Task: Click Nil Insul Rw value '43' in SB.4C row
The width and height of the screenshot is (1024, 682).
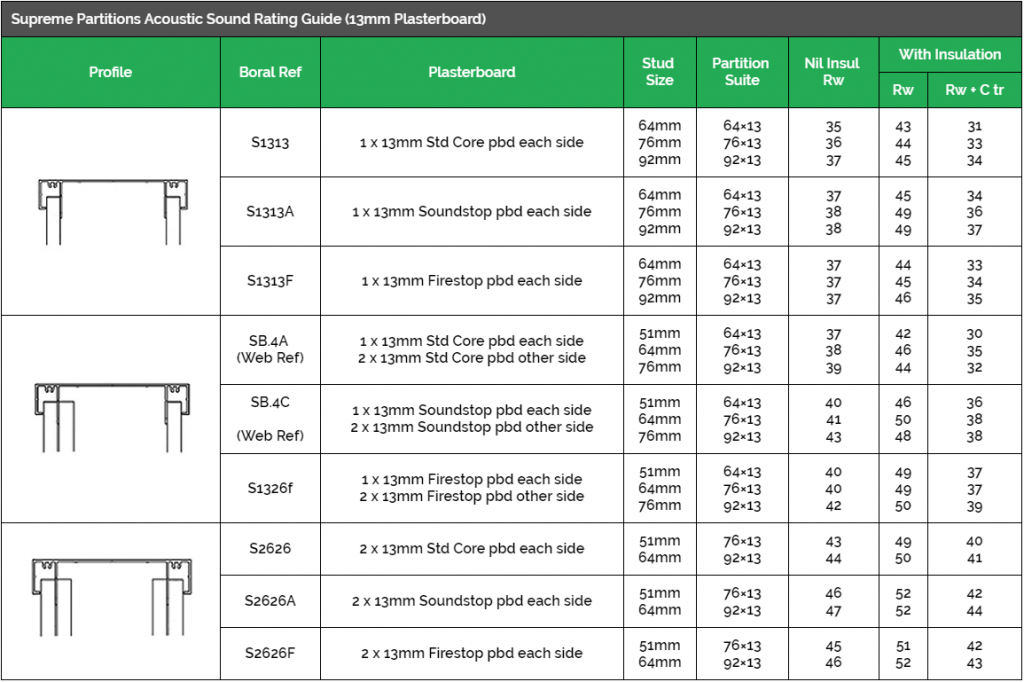Action: [x=833, y=437]
